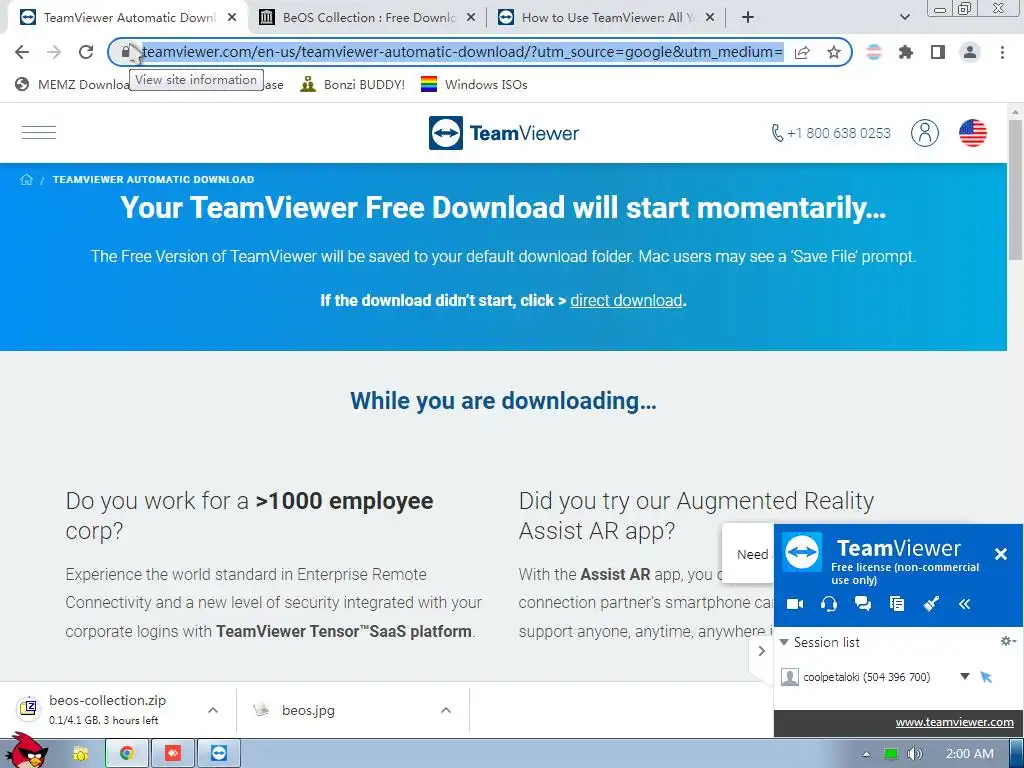Select coolpetaloki (504 396 700) session
This screenshot has width=1024, height=768.
[x=866, y=677]
